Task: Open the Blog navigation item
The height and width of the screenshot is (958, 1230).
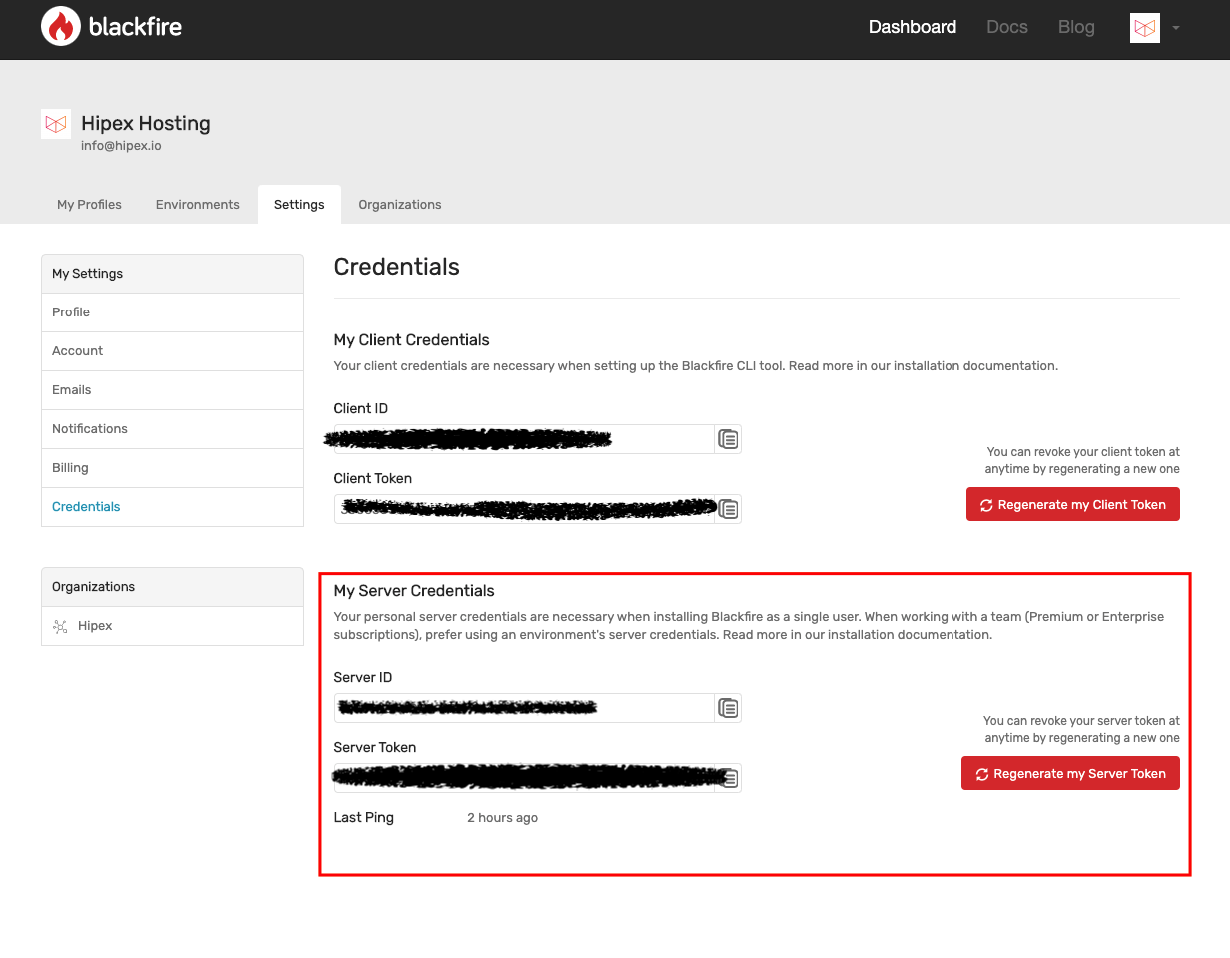Action: (1076, 27)
